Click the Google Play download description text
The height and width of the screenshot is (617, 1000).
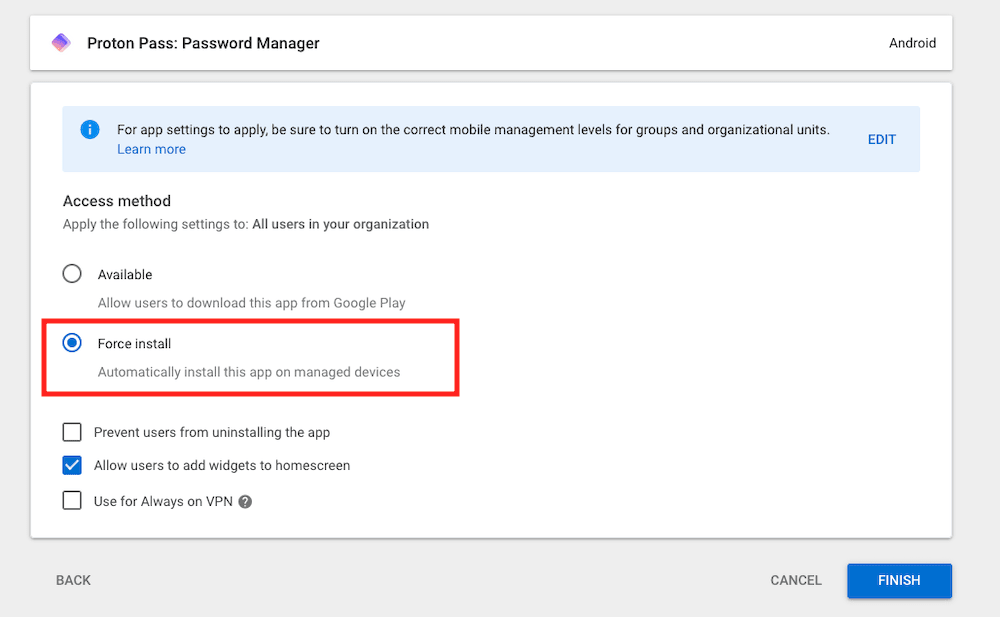251,302
